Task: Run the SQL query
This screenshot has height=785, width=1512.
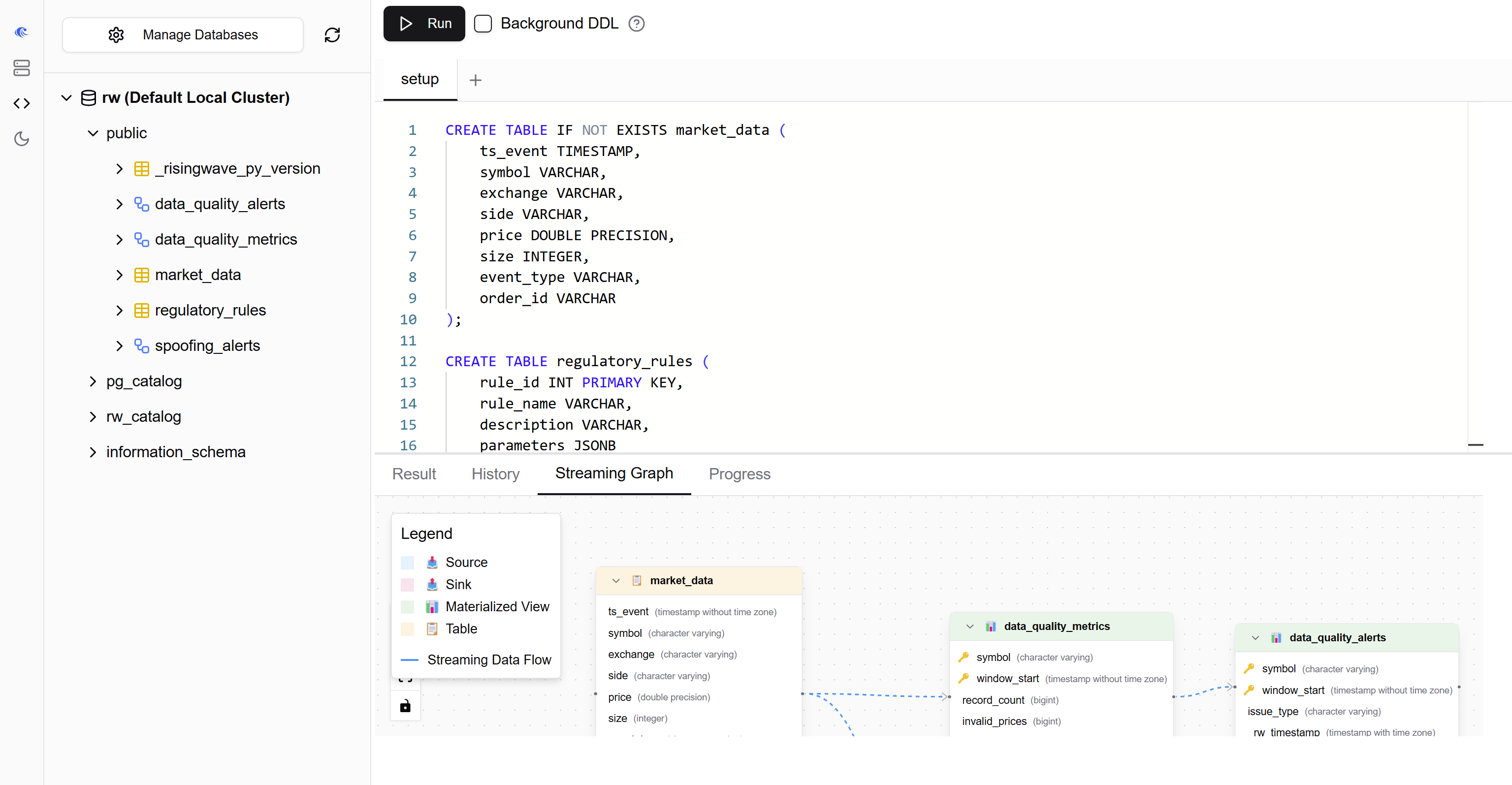Action: (424, 24)
